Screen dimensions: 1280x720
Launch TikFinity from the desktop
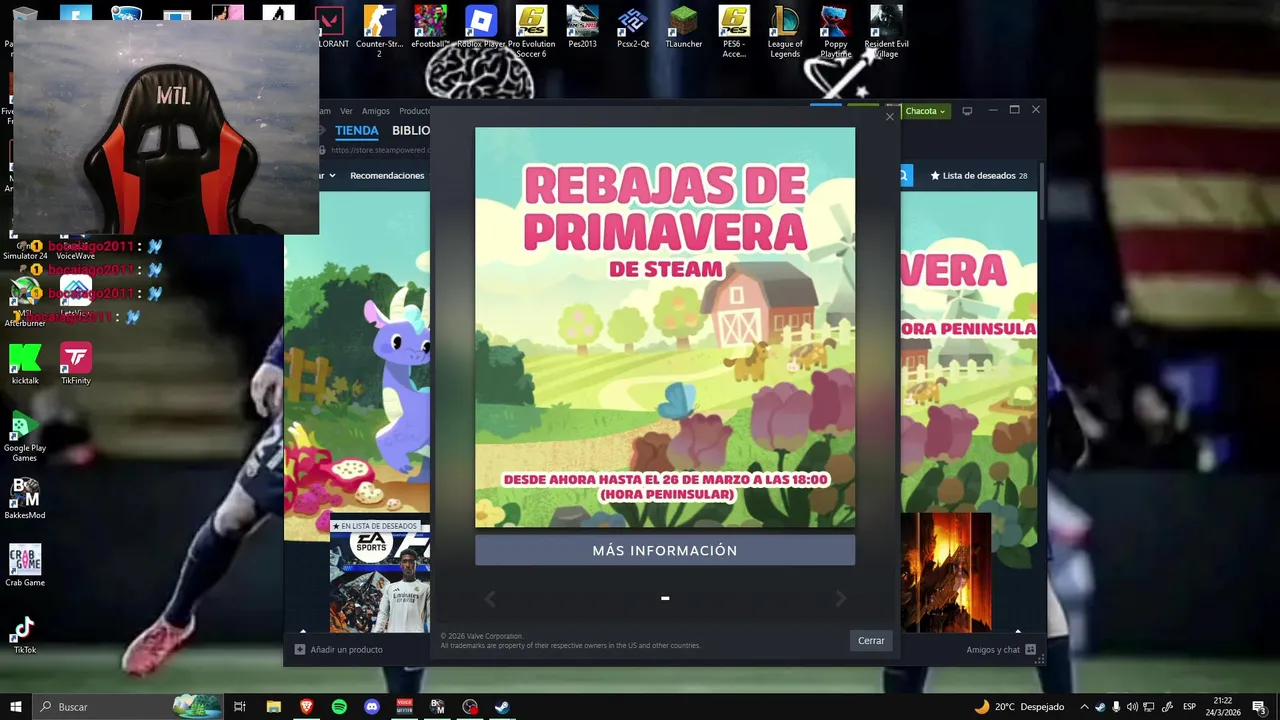(76, 364)
